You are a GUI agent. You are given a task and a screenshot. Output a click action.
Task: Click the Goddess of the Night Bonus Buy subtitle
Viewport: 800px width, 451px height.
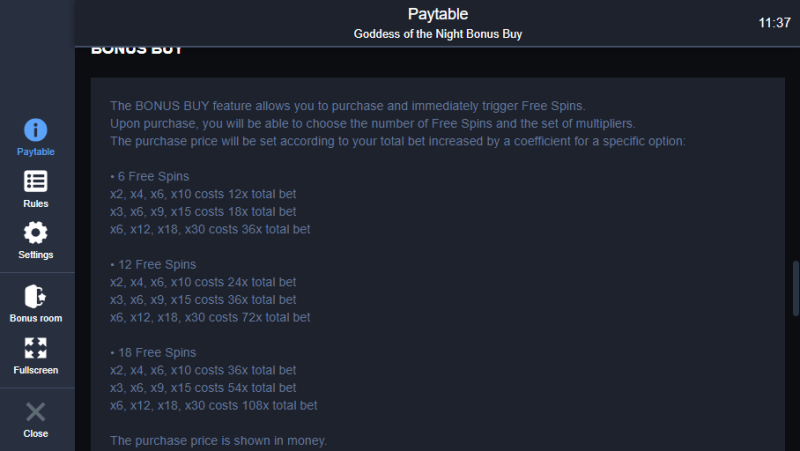438,34
